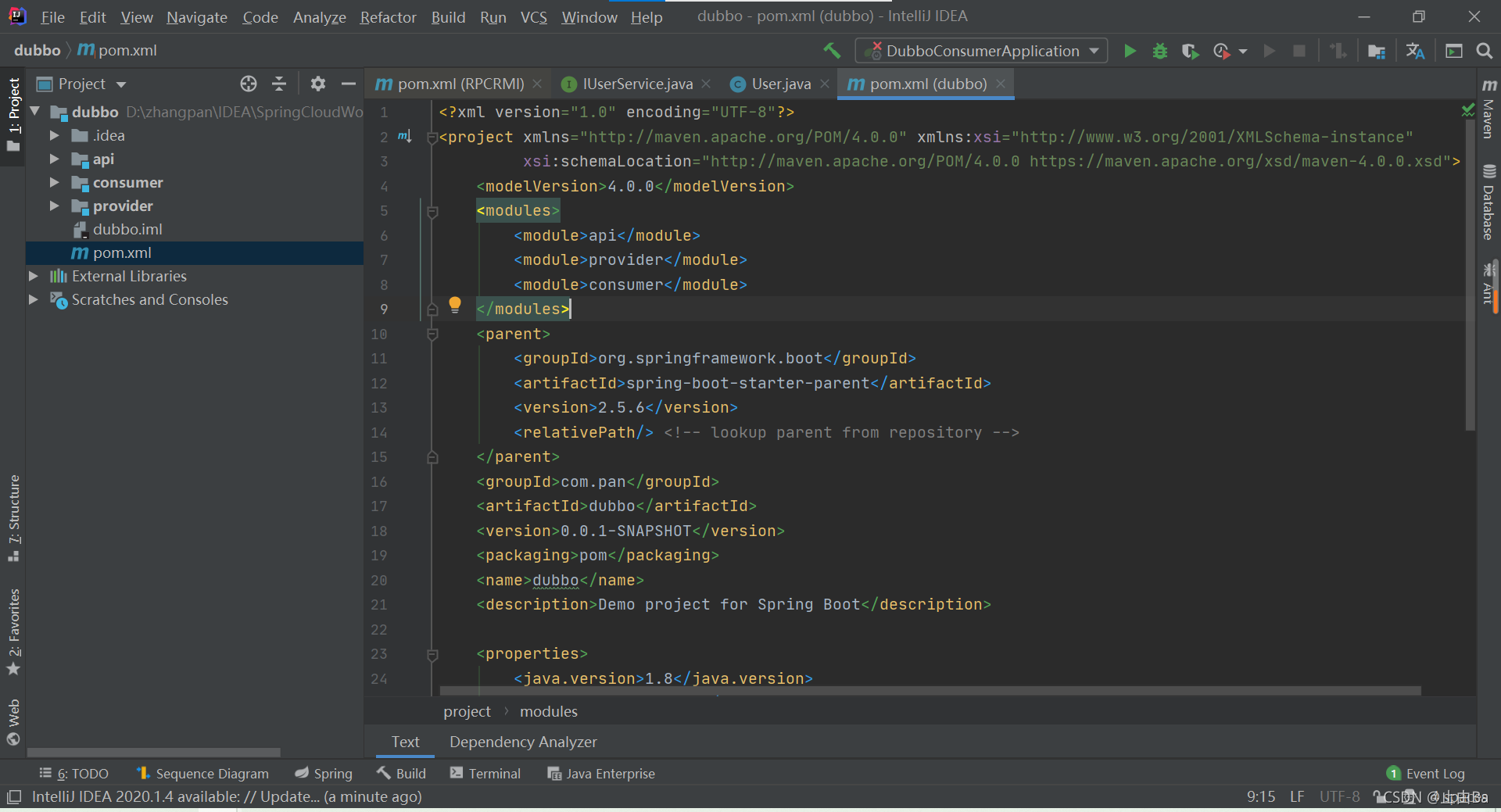Fold the parent block at line 10
Screen dimensions: 1501x812
pyautogui.click(x=432, y=334)
